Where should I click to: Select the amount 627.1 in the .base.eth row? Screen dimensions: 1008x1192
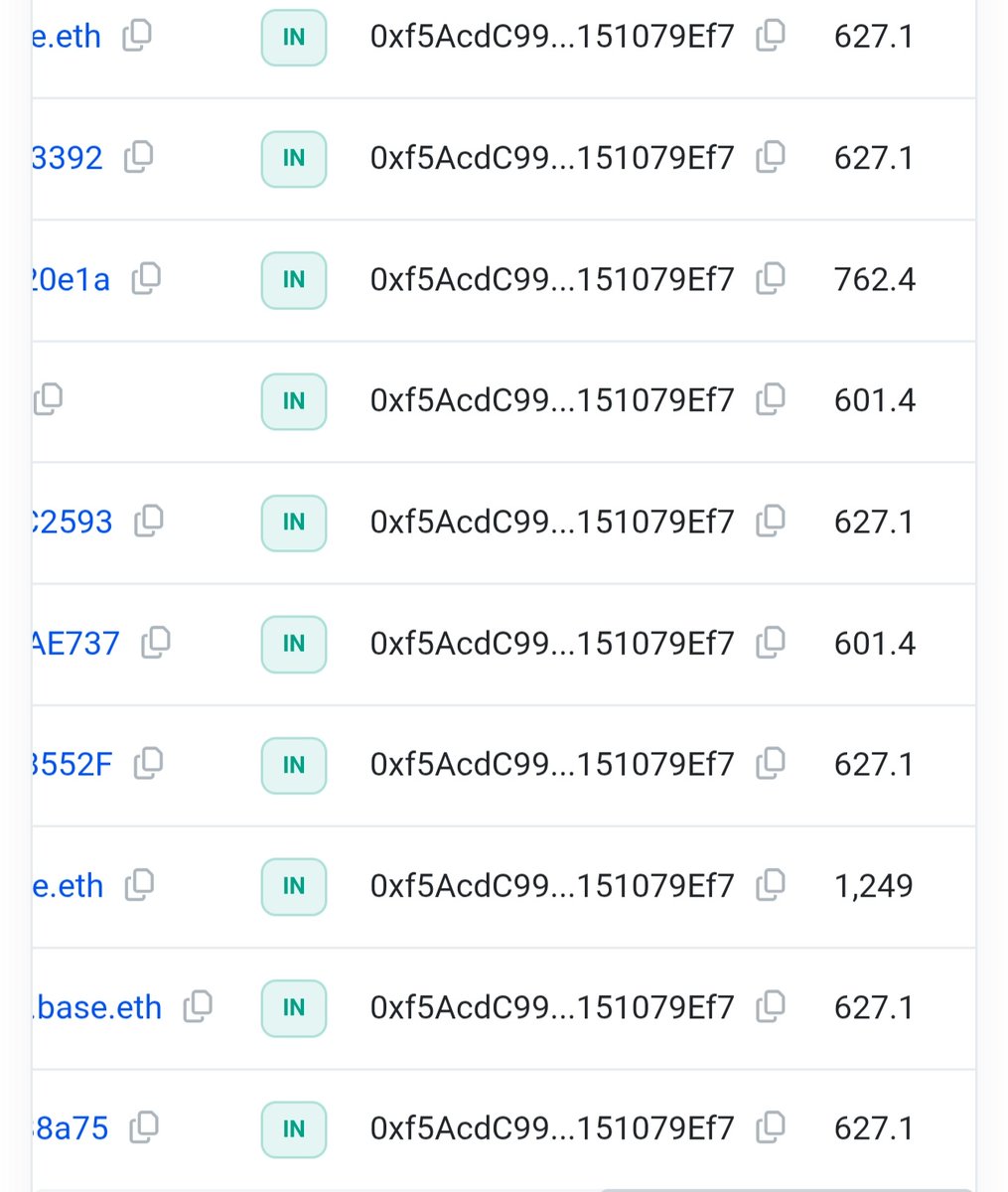[874, 1007]
